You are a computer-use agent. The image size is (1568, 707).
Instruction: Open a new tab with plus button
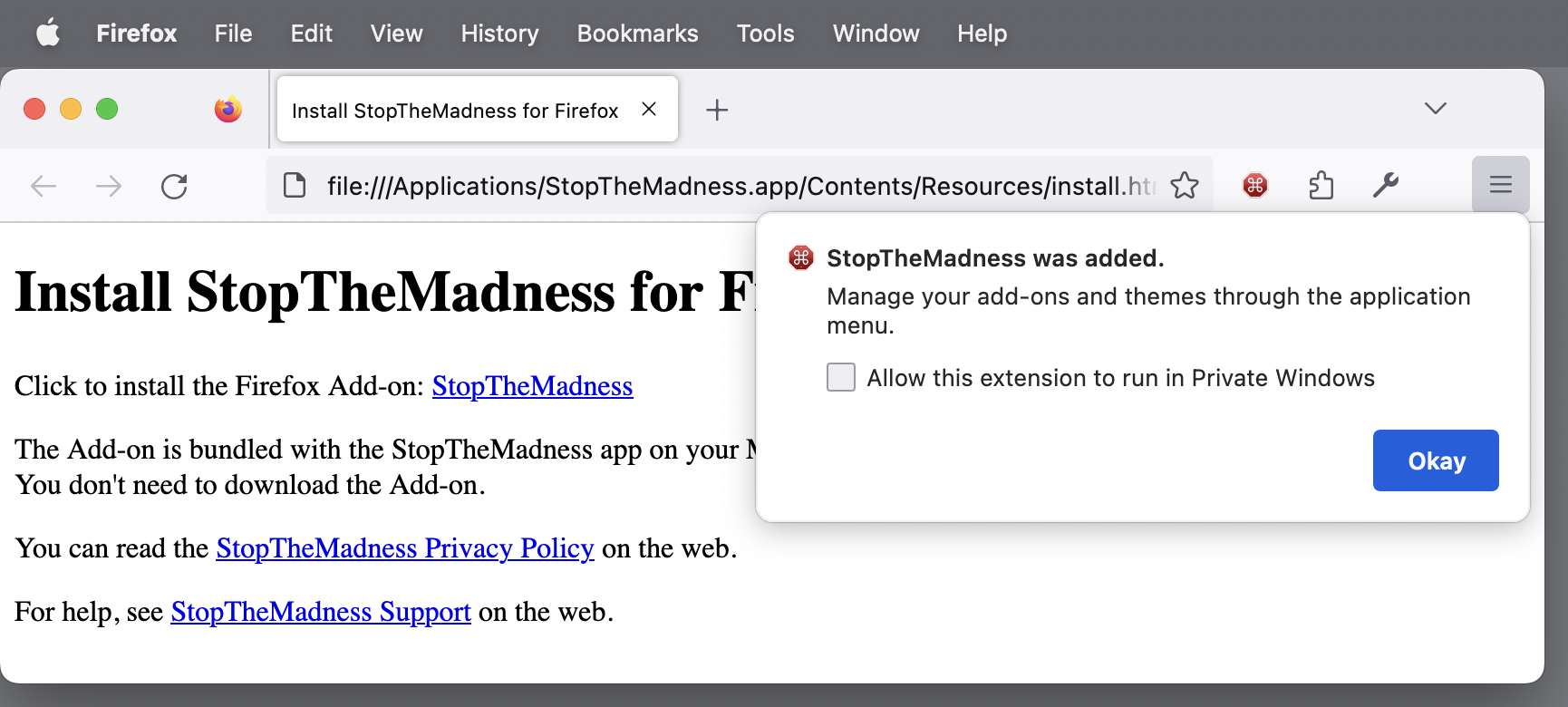717,110
